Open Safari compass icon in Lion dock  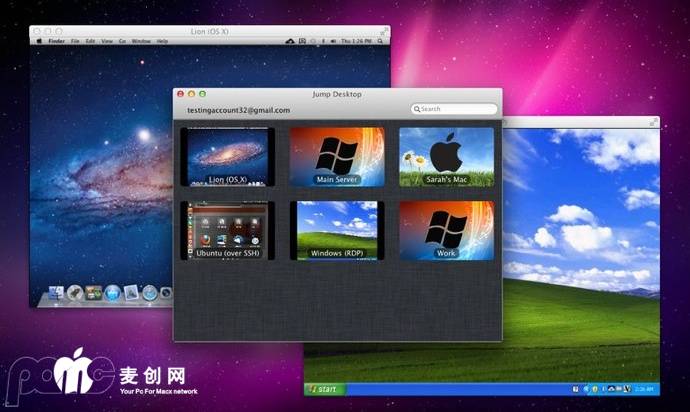click(x=150, y=293)
